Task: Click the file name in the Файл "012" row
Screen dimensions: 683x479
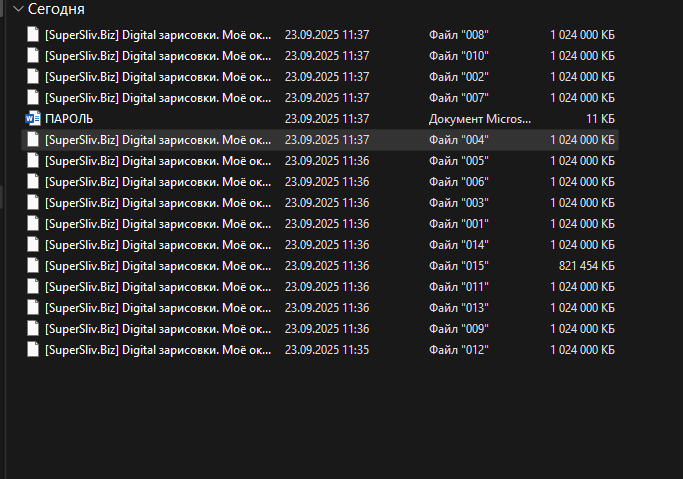Action: tap(158, 350)
